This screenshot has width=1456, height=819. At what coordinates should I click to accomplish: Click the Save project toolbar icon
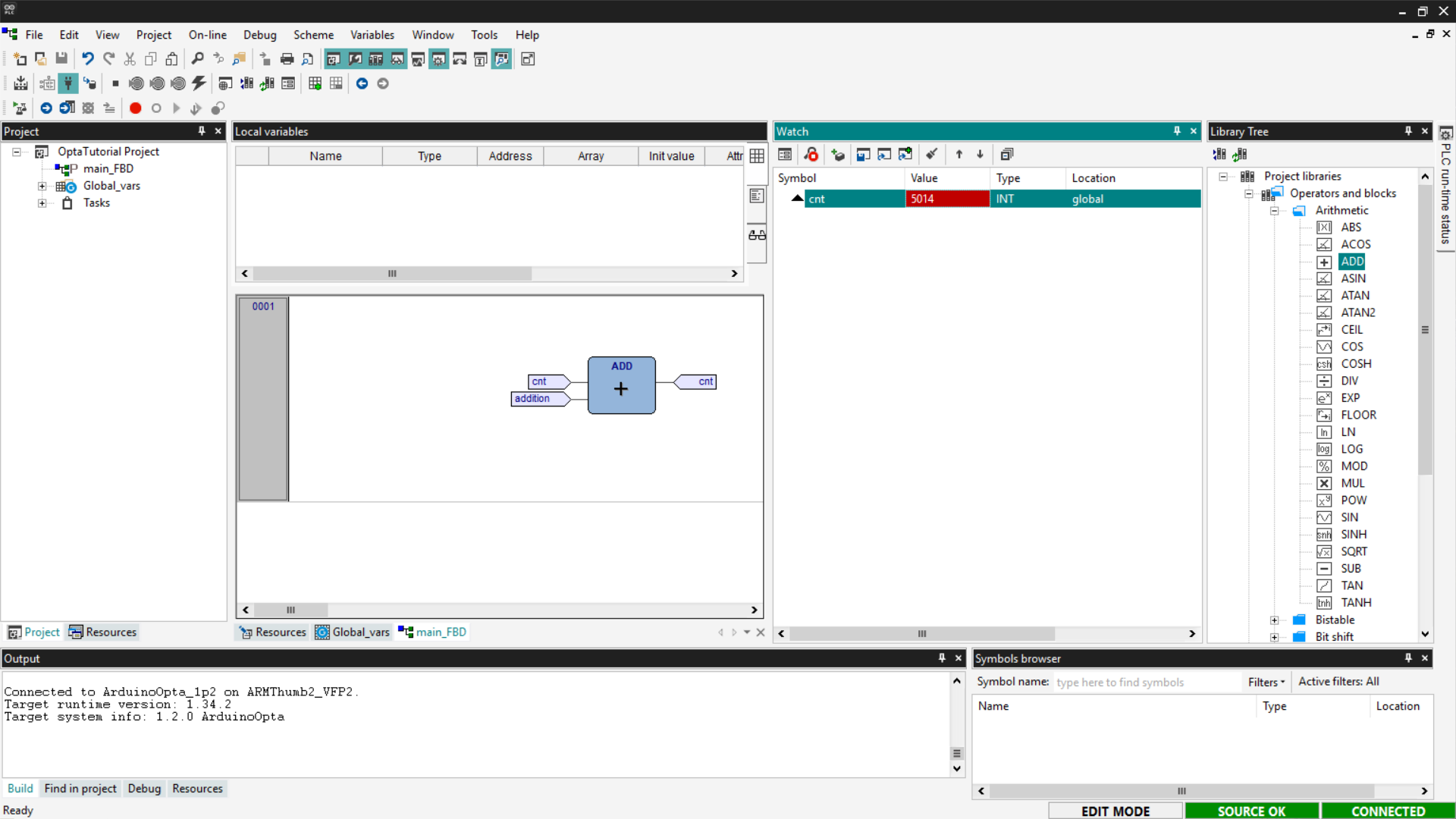pos(61,59)
